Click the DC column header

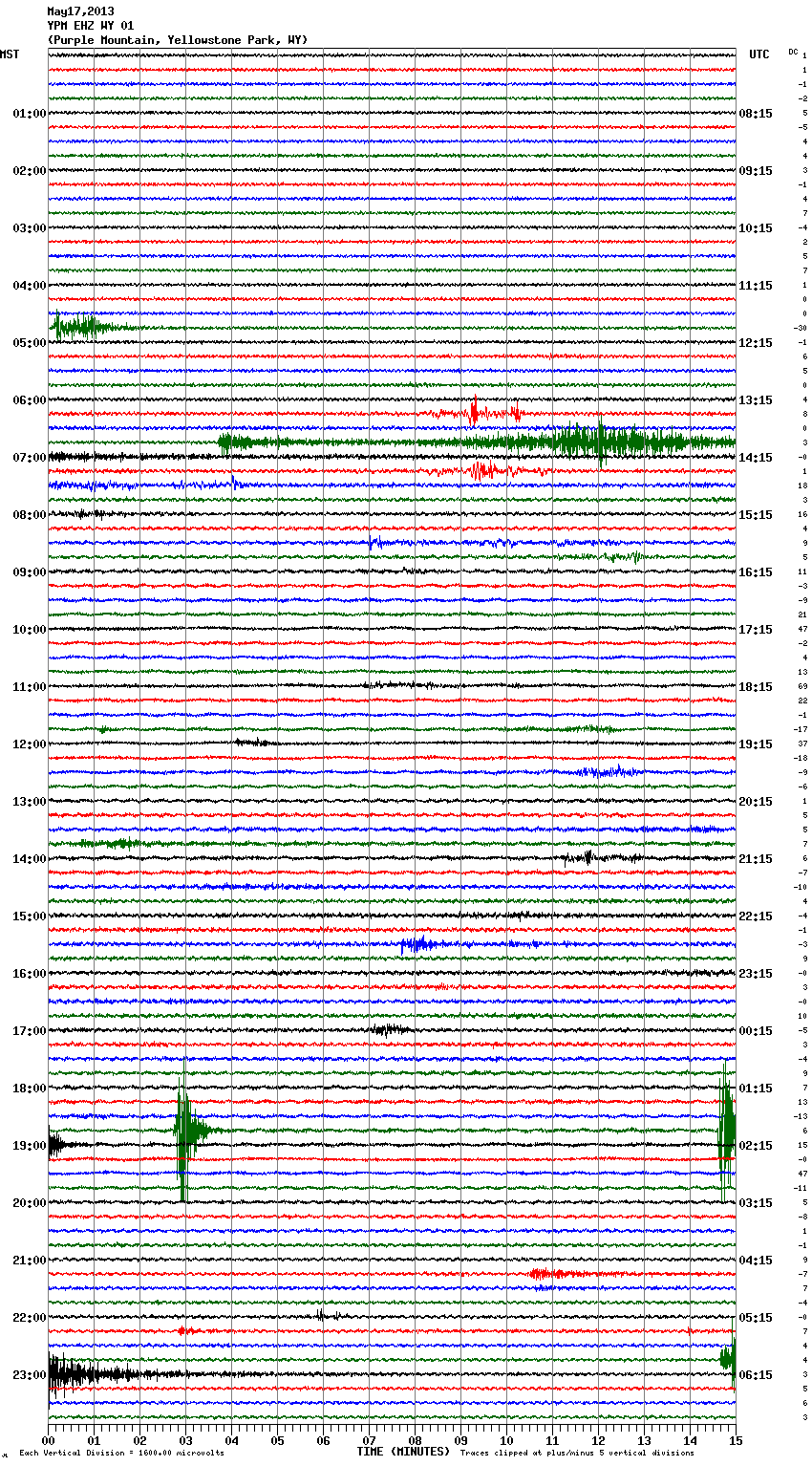click(793, 52)
